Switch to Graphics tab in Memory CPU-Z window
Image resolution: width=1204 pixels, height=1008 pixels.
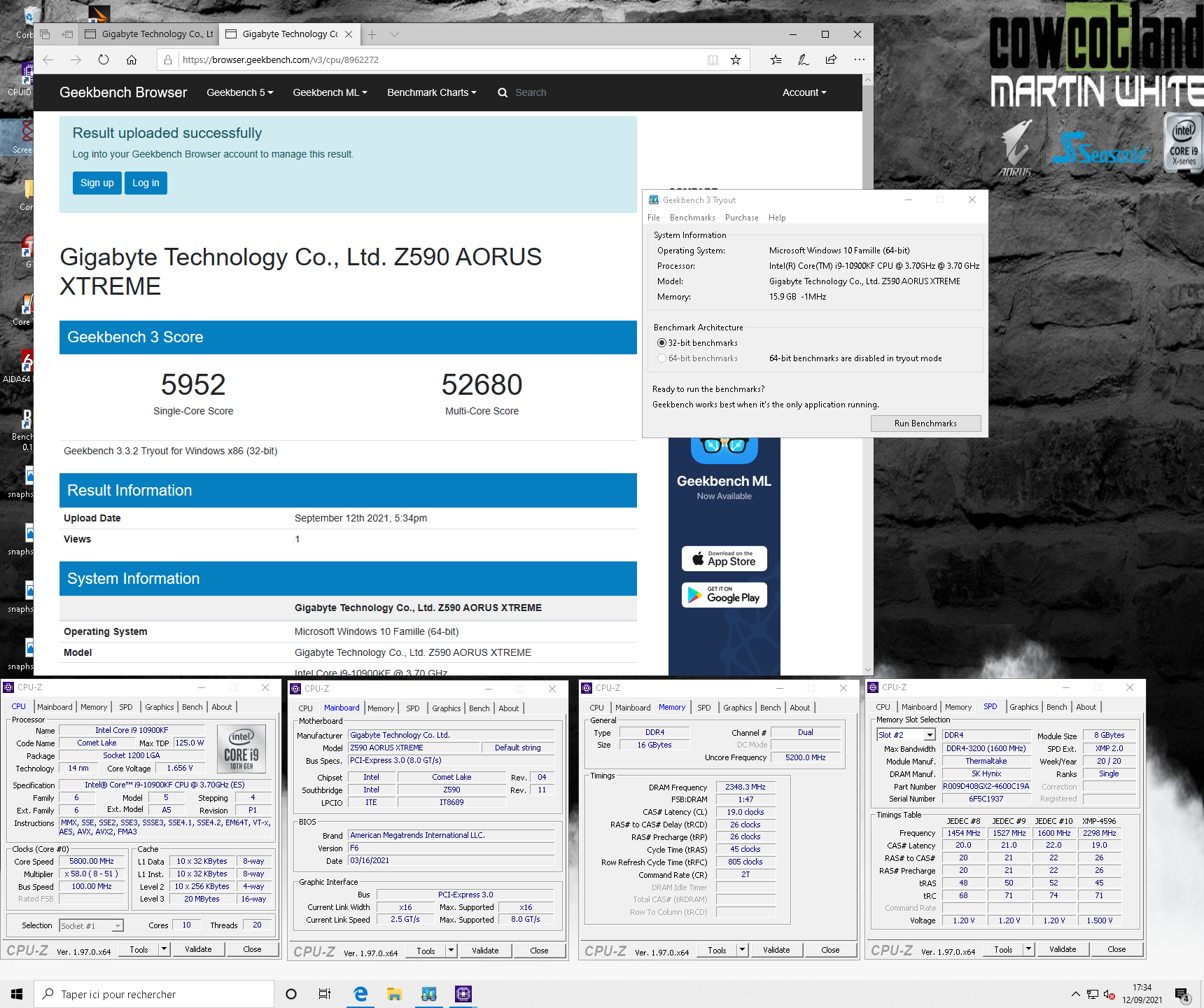coord(738,708)
